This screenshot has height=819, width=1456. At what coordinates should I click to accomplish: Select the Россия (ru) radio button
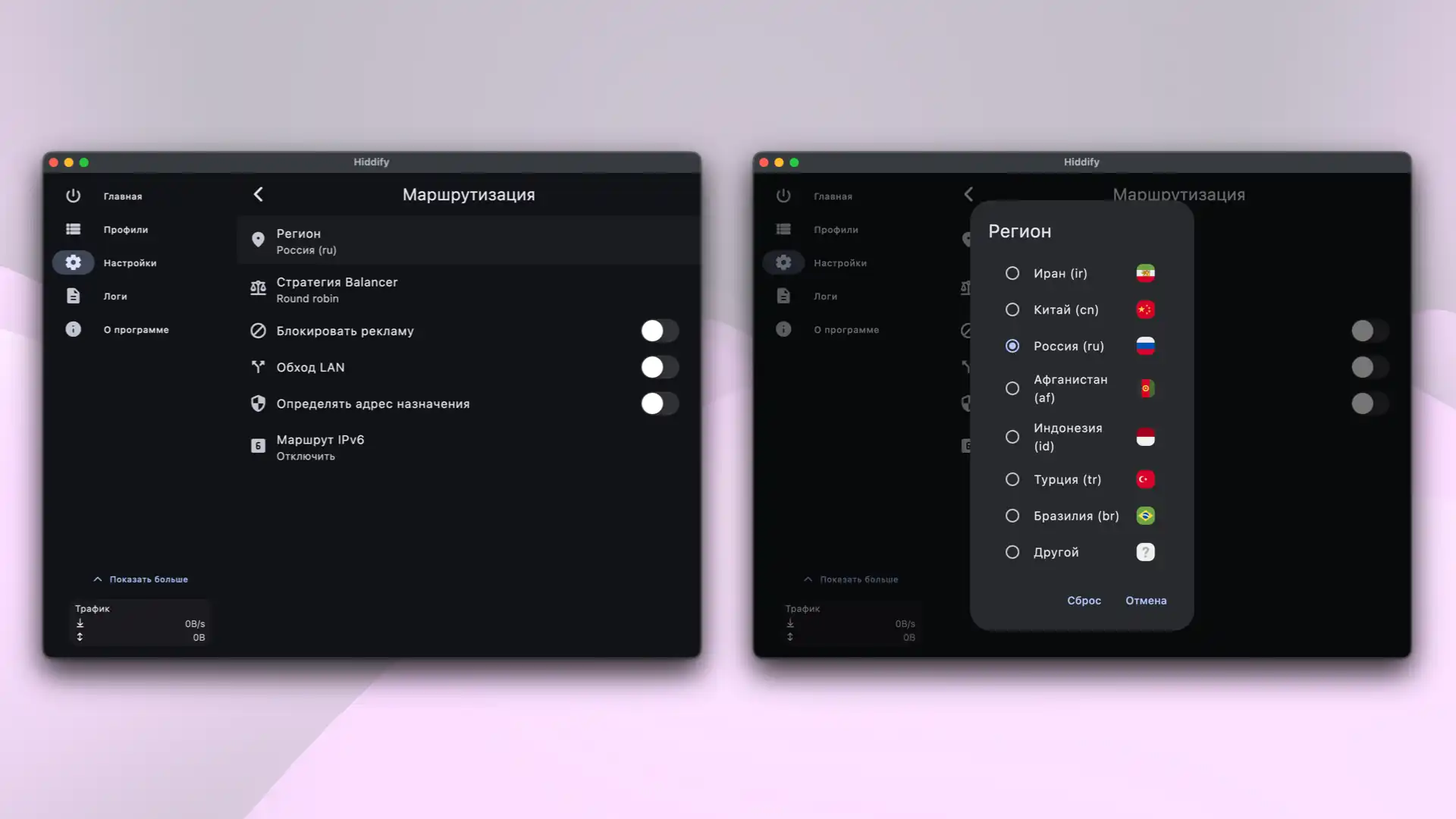[1012, 346]
